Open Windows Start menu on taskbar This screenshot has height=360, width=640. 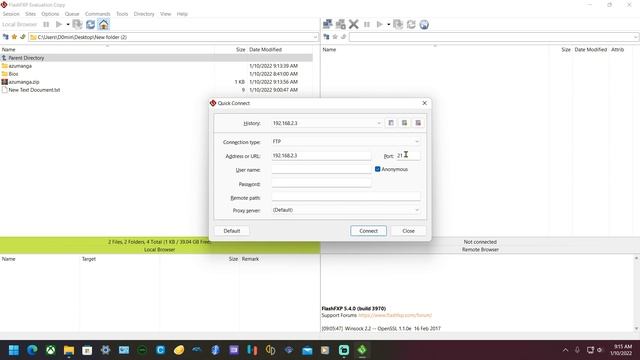[14, 350]
